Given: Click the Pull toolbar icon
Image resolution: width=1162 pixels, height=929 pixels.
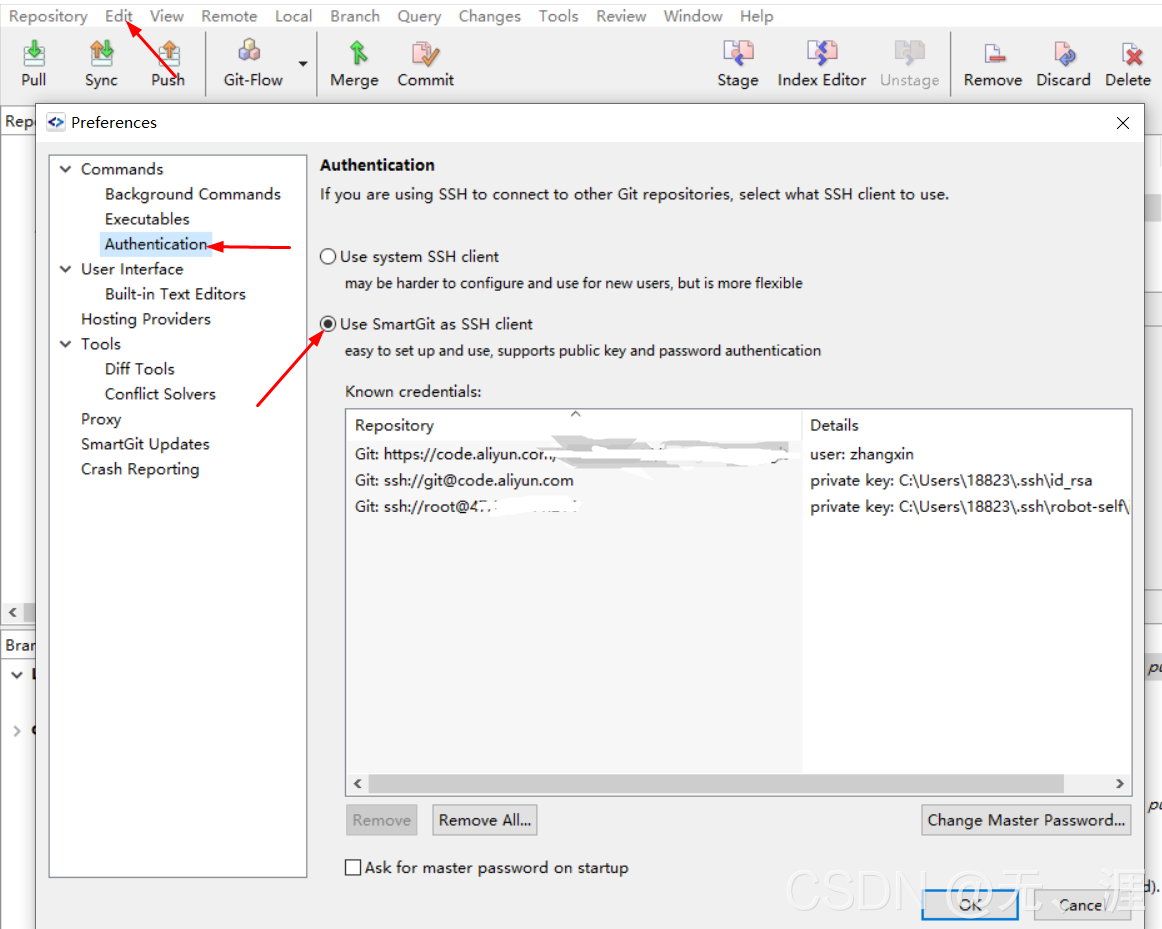Looking at the screenshot, I should click(x=33, y=64).
